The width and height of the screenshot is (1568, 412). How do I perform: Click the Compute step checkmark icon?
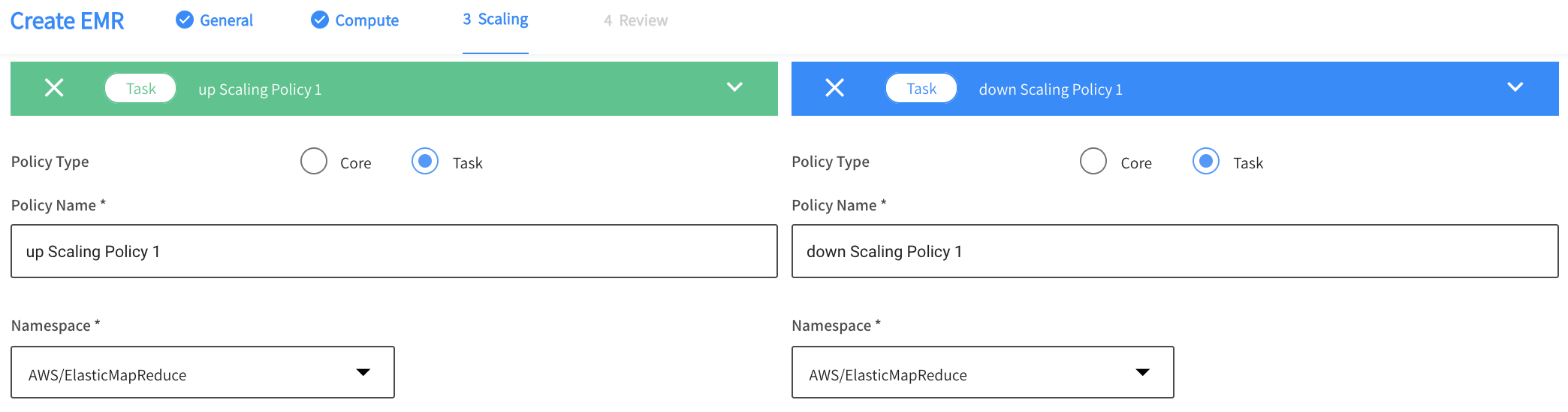tap(320, 20)
